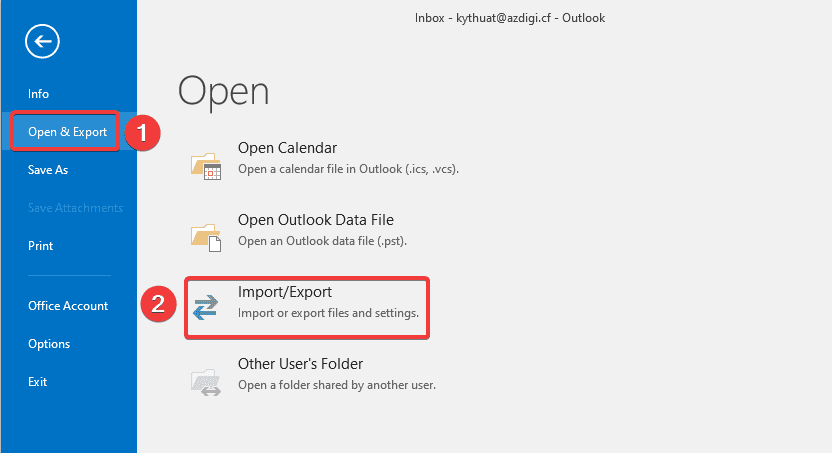832x453 pixels.
Task: Click the greyed-out Save Attachments item
Action: 75,208
